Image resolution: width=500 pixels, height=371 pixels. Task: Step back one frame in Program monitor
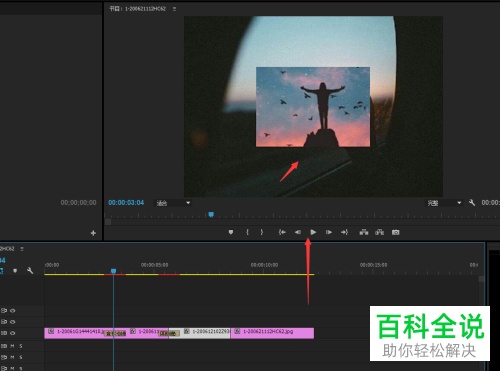coord(298,232)
